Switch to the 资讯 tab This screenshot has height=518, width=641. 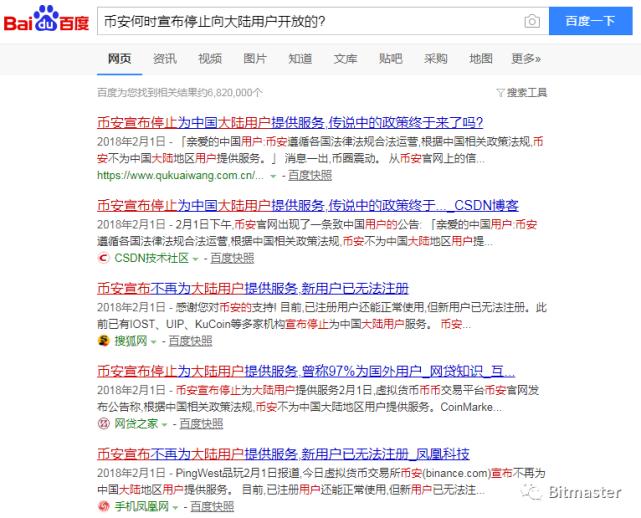[165, 59]
